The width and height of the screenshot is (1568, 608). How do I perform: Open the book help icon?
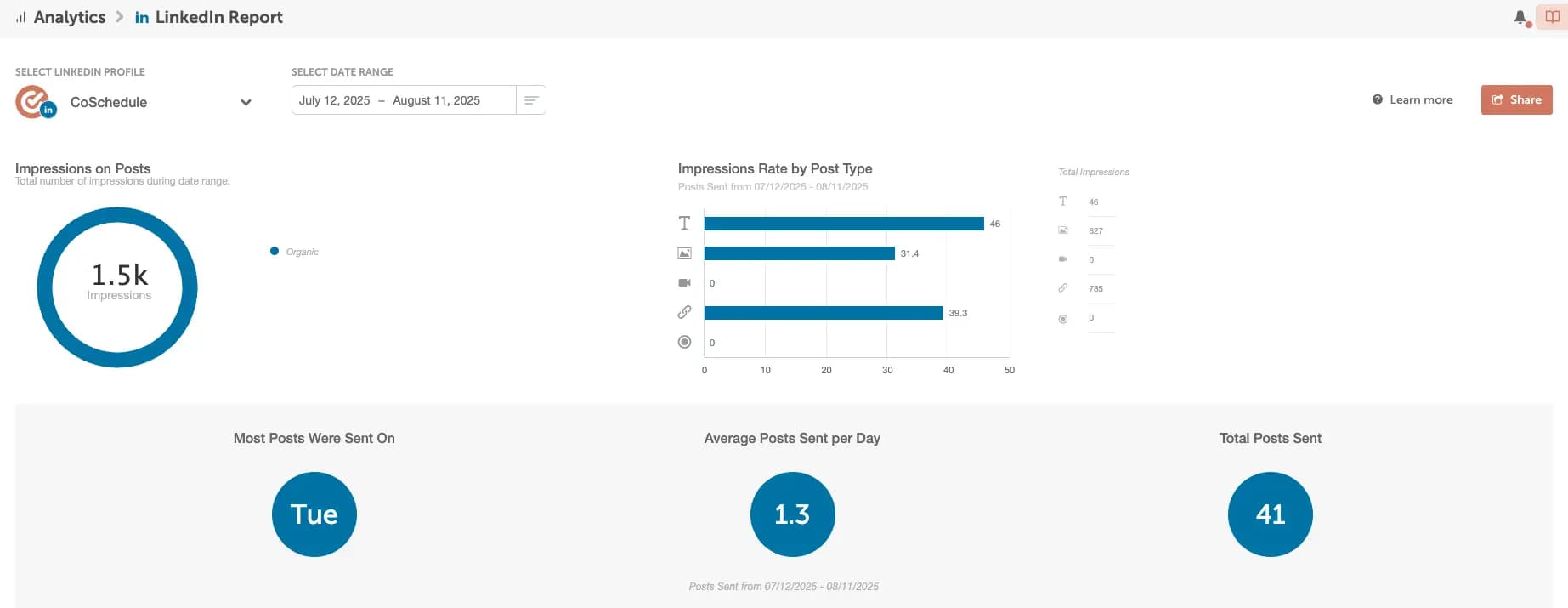[x=1552, y=17]
